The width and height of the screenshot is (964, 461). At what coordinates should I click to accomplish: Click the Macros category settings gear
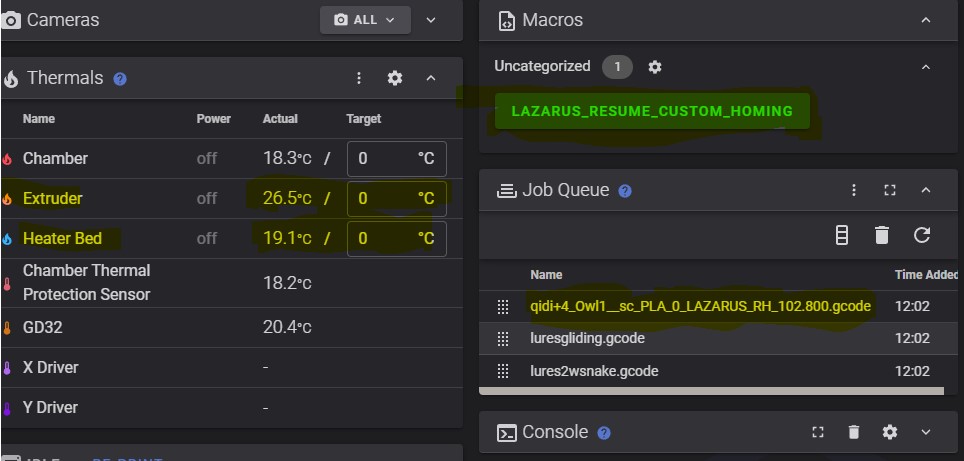tap(655, 67)
